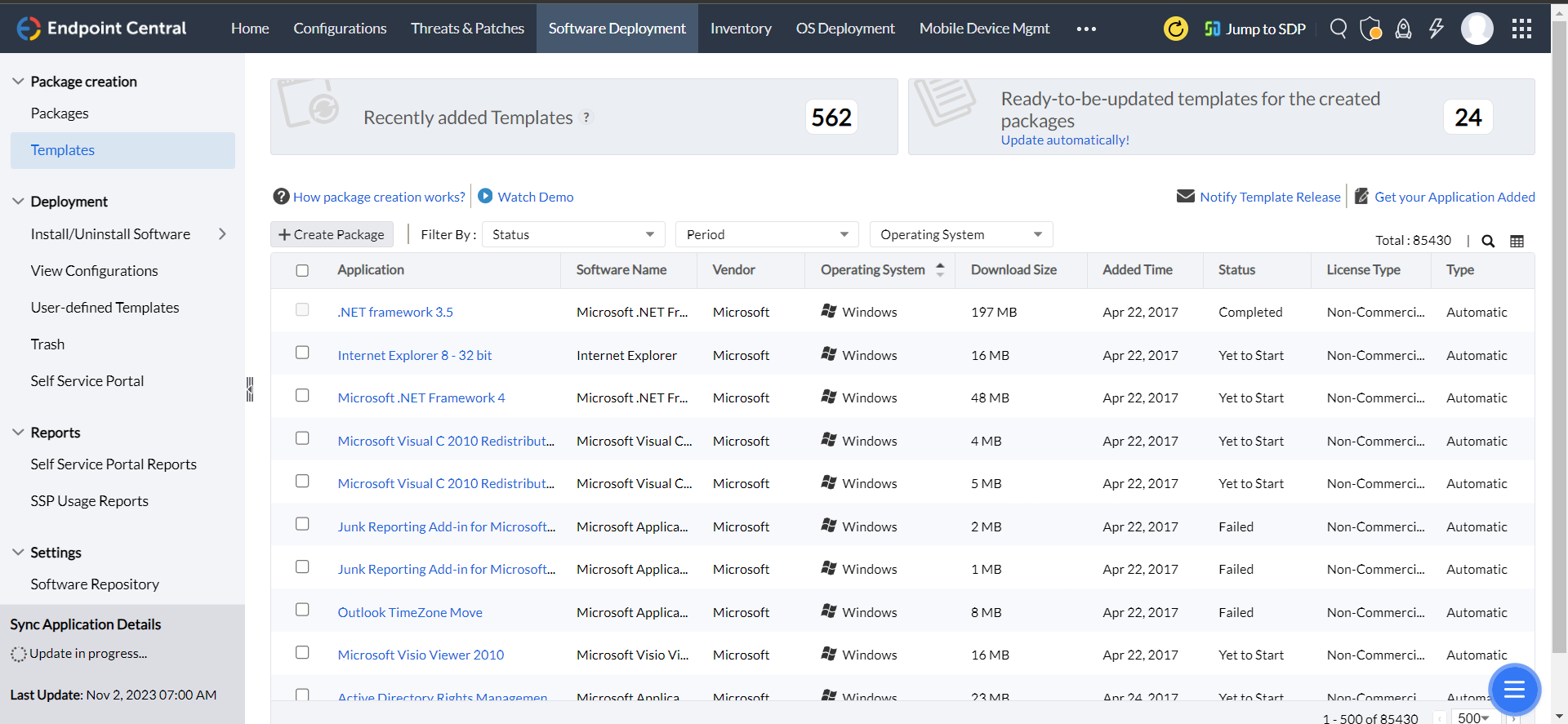Select the Outlook TimeZone Move checkbox
1568x724 pixels.
point(302,610)
